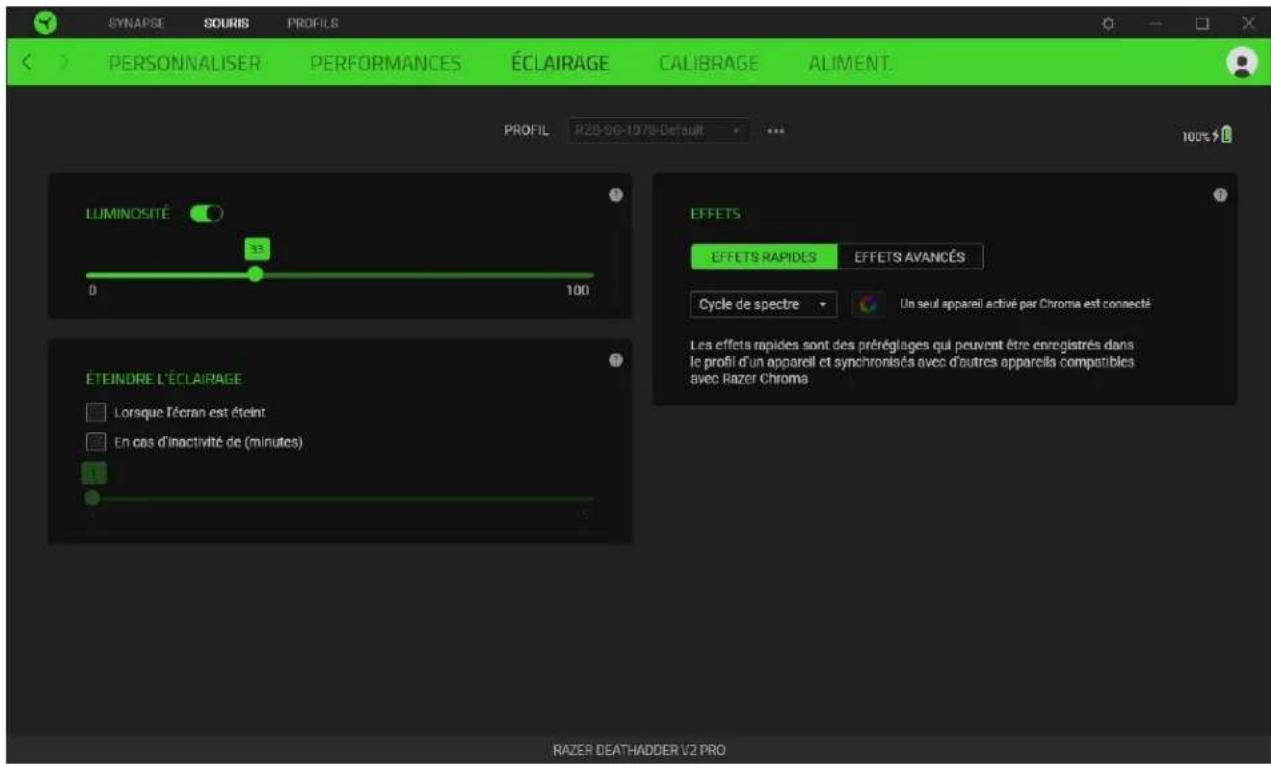The image size is (1271, 764).
Task: Open the Personnaliser tab
Action: click(x=184, y=63)
